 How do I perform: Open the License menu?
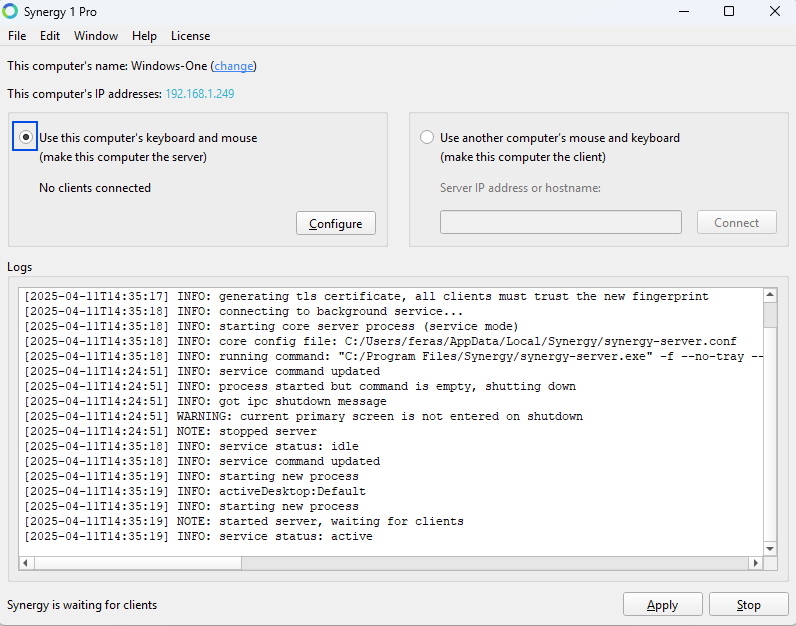pyautogui.click(x=190, y=36)
